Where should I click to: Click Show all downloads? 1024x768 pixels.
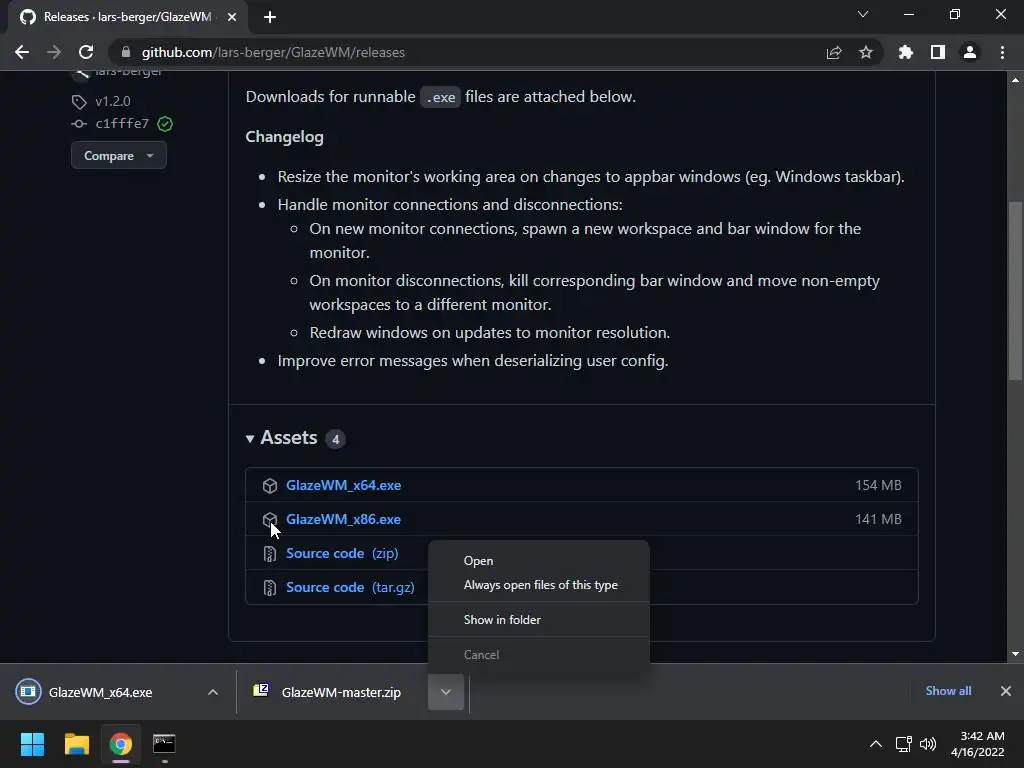tap(948, 691)
